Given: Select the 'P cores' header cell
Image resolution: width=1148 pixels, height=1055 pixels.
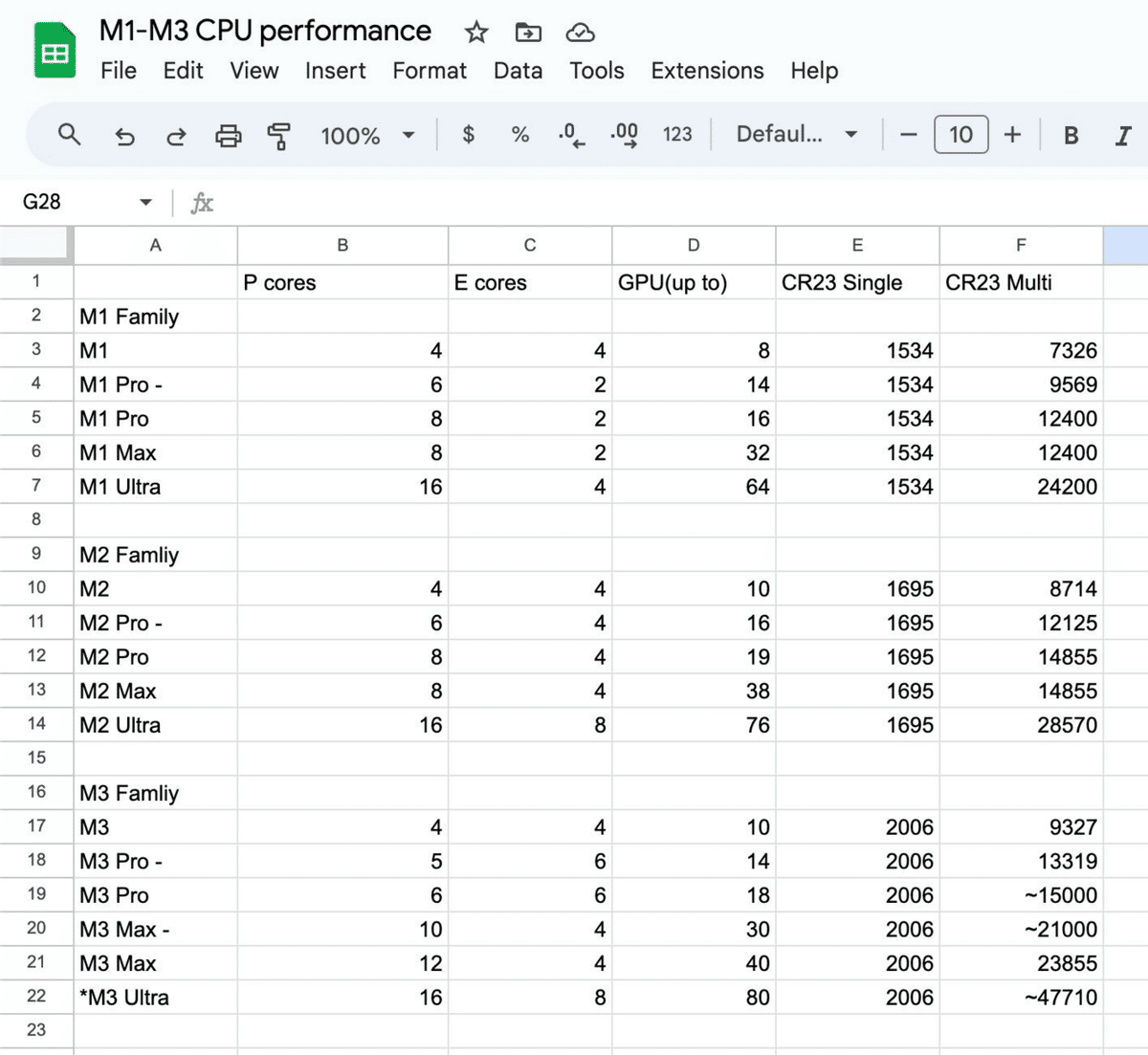Looking at the screenshot, I should click(342, 282).
